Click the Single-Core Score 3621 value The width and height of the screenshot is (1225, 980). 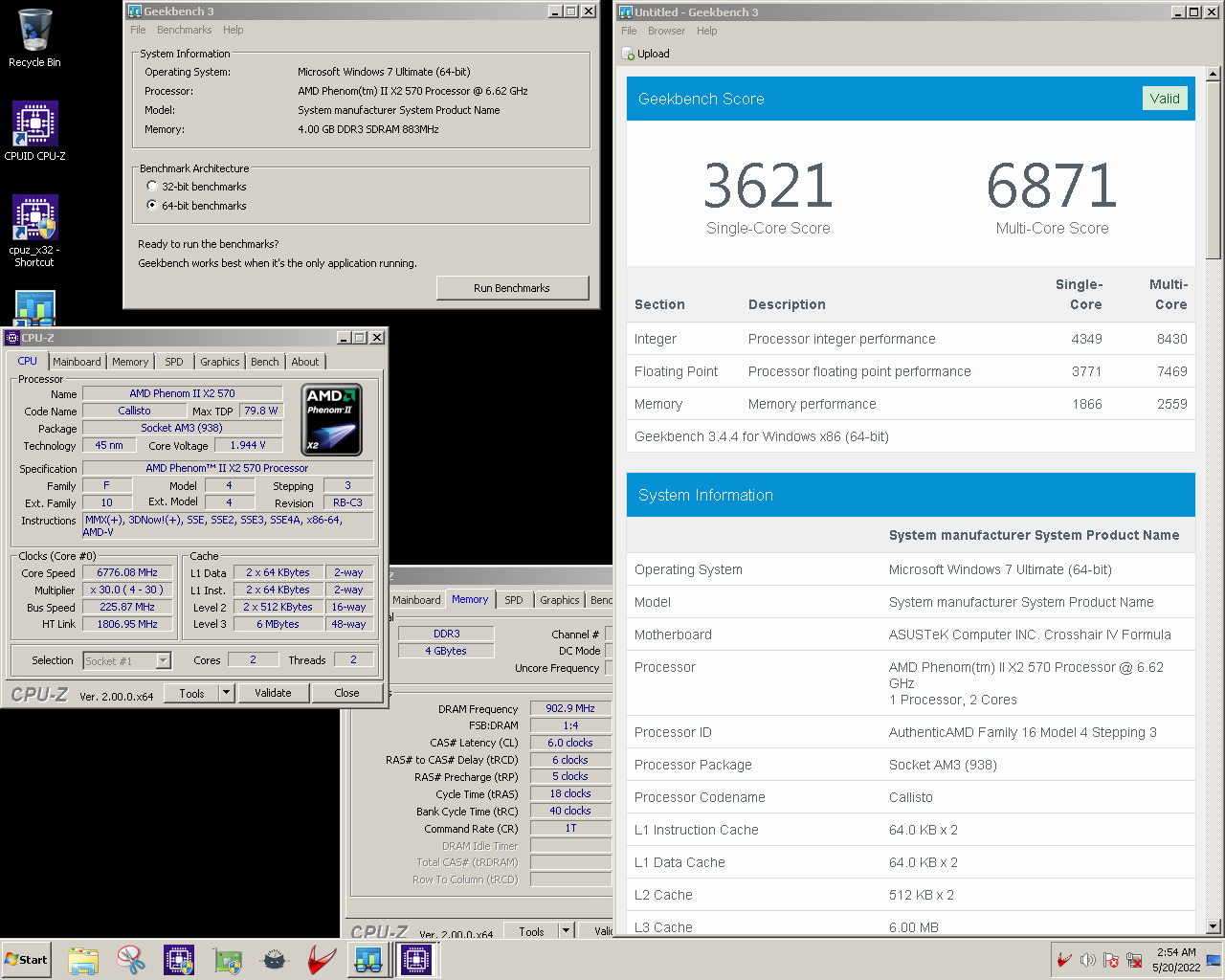pyautogui.click(x=768, y=186)
